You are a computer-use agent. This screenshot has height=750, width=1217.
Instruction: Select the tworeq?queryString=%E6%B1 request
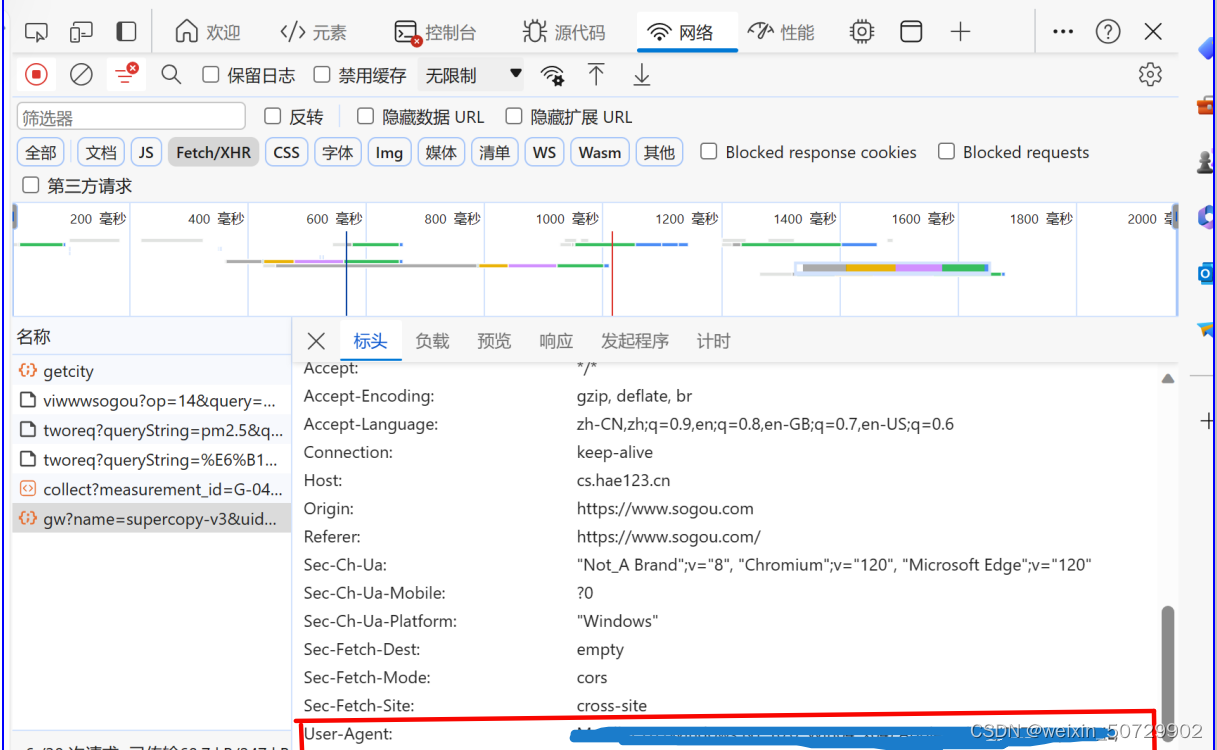pos(152,460)
